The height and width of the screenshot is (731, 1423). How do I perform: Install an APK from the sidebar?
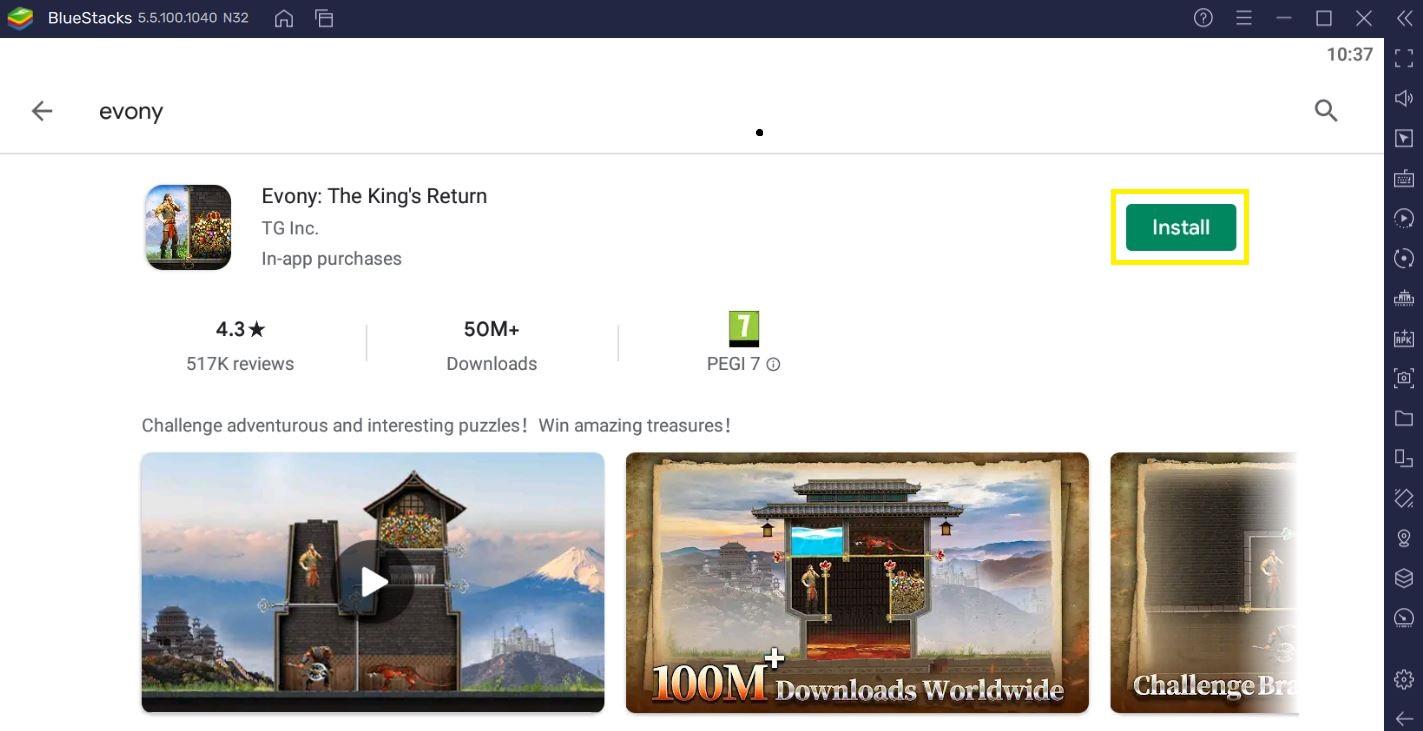click(1403, 337)
